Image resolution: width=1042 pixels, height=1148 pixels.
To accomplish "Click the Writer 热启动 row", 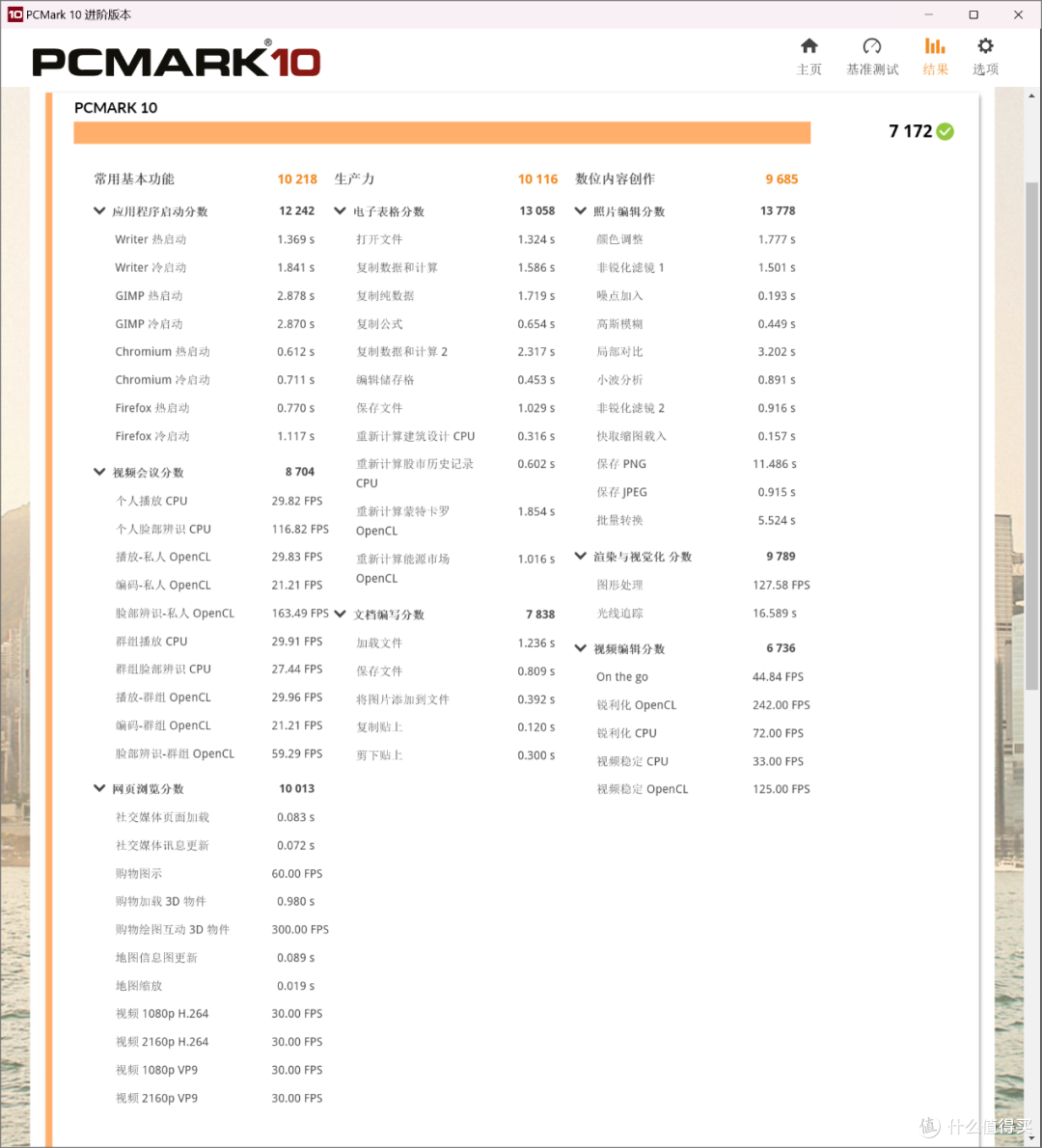I will point(214,239).
